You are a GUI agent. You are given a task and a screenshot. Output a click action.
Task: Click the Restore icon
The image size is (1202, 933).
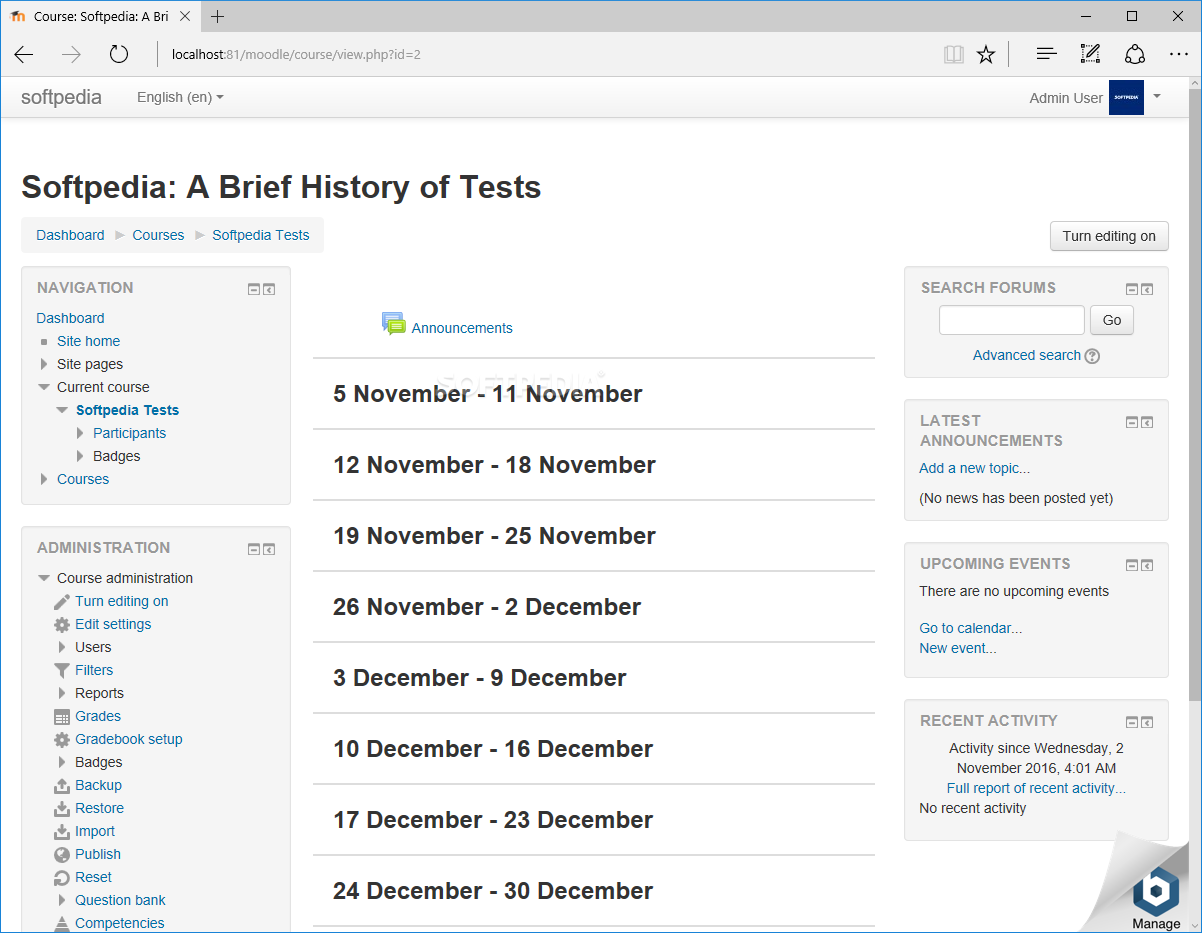[x=62, y=808]
